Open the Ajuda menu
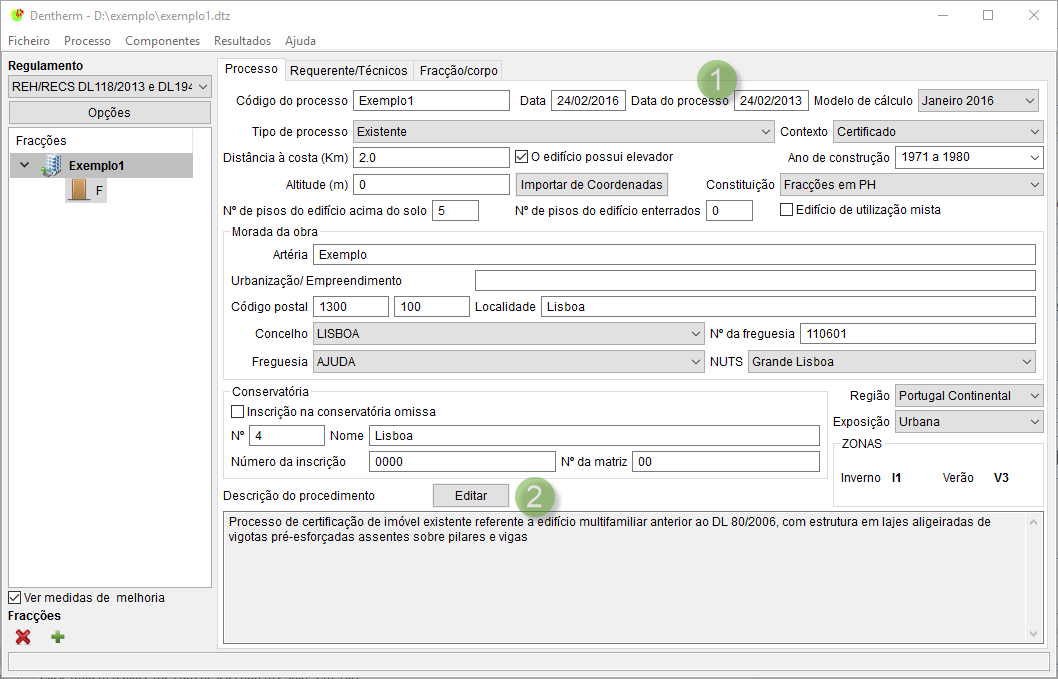Screen dimensions: 1058x679 pyautogui.click(x=300, y=41)
